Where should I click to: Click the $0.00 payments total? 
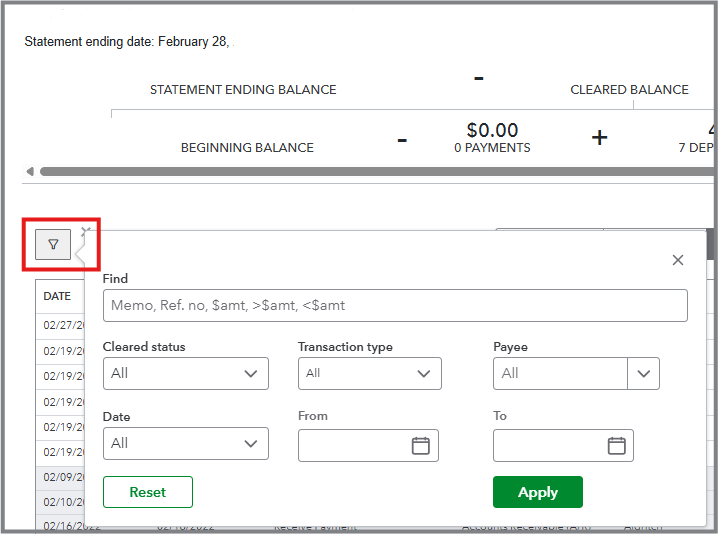[492, 131]
